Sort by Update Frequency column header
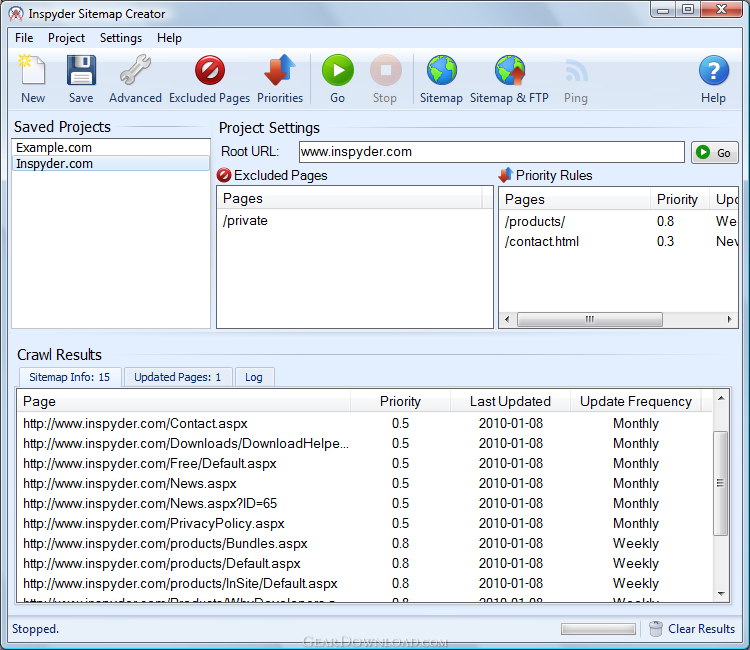 pos(636,401)
